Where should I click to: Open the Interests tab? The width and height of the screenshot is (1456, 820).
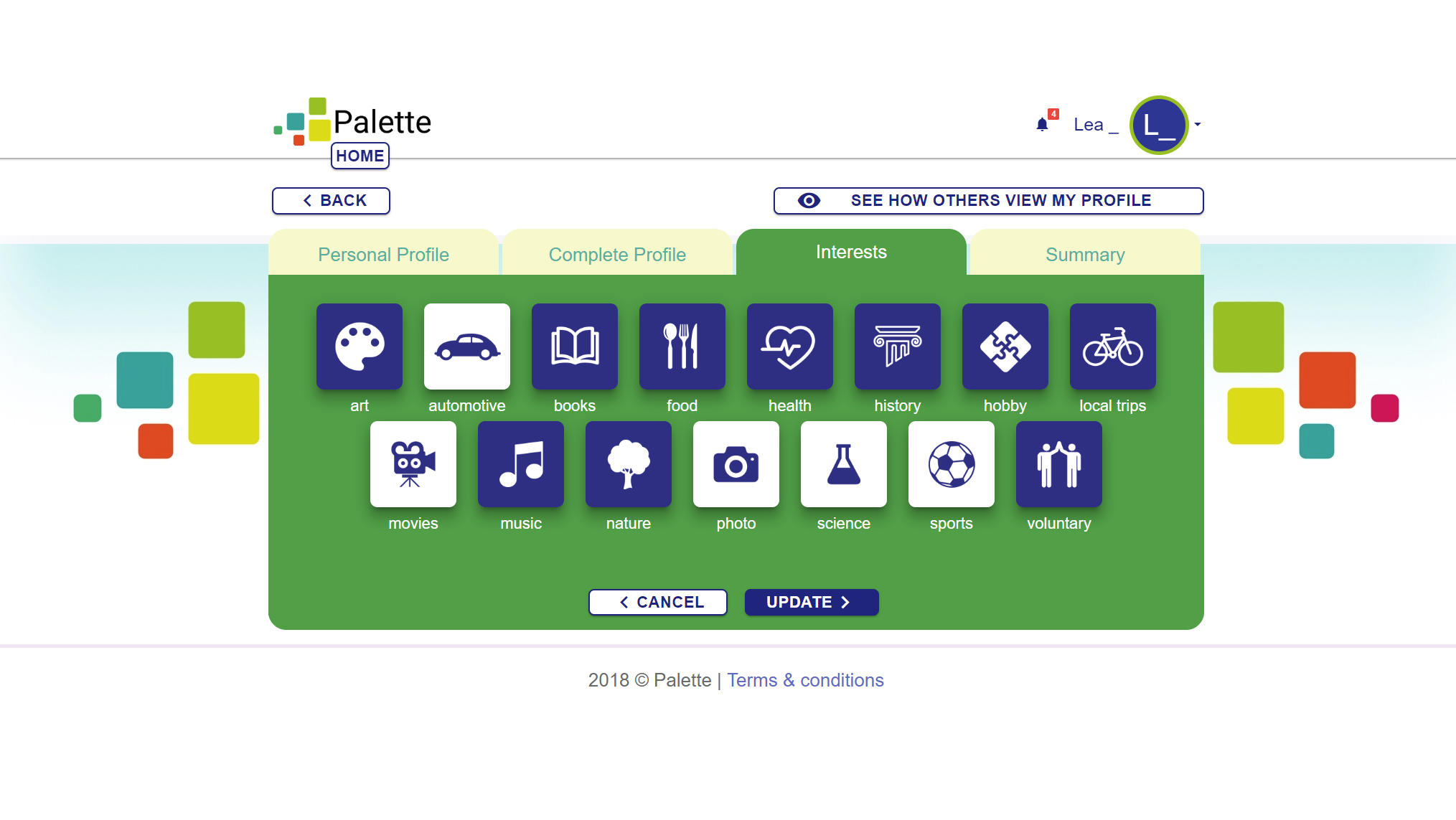pyautogui.click(x=851, y=252)
